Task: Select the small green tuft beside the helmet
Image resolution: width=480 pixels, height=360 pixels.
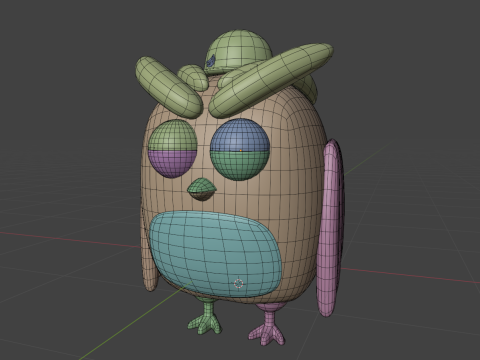Action: coord(193,77)
